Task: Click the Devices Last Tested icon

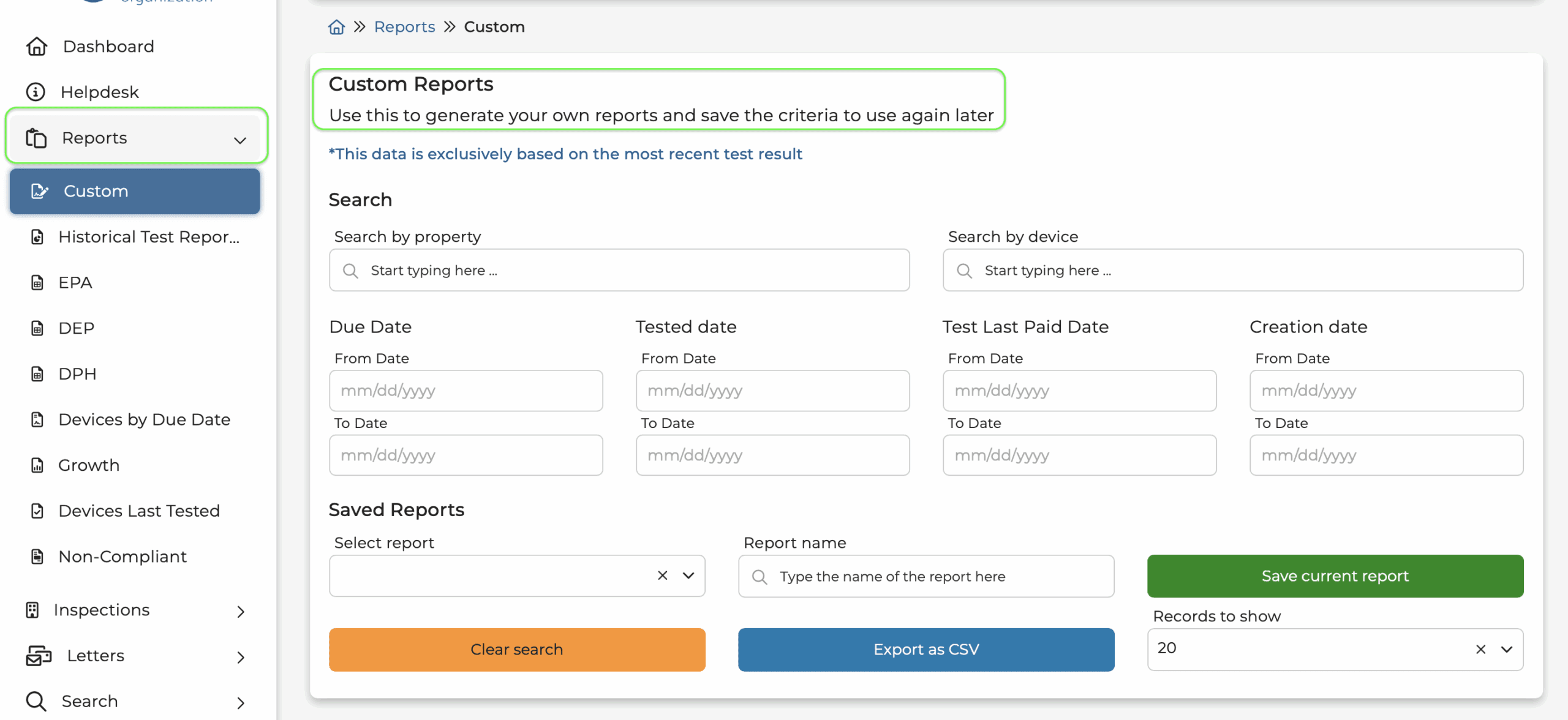Action: point(37,511)
